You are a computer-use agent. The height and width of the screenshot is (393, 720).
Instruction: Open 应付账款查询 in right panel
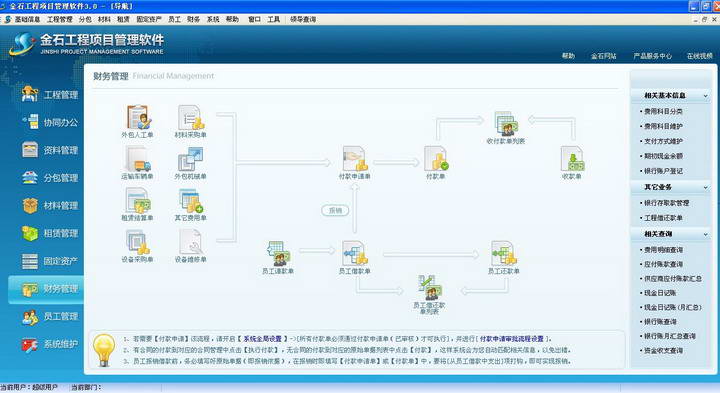pos(663,264)
